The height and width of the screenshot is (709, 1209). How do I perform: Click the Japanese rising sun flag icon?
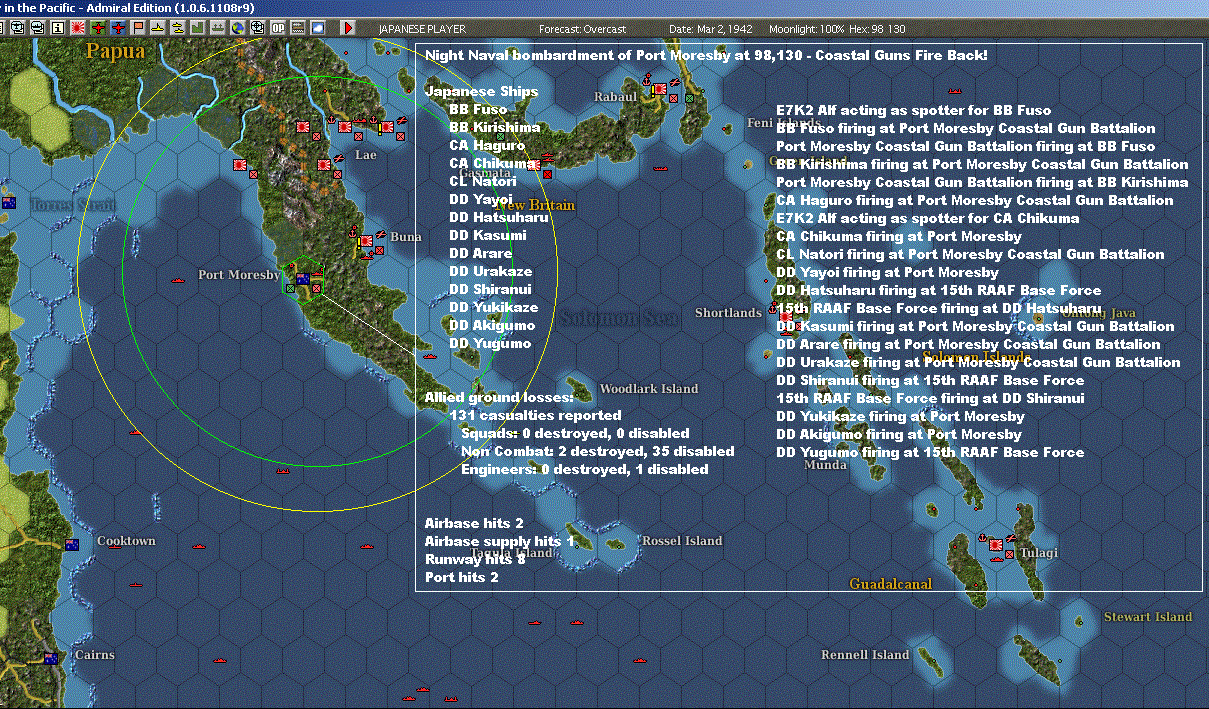(78, 28)
